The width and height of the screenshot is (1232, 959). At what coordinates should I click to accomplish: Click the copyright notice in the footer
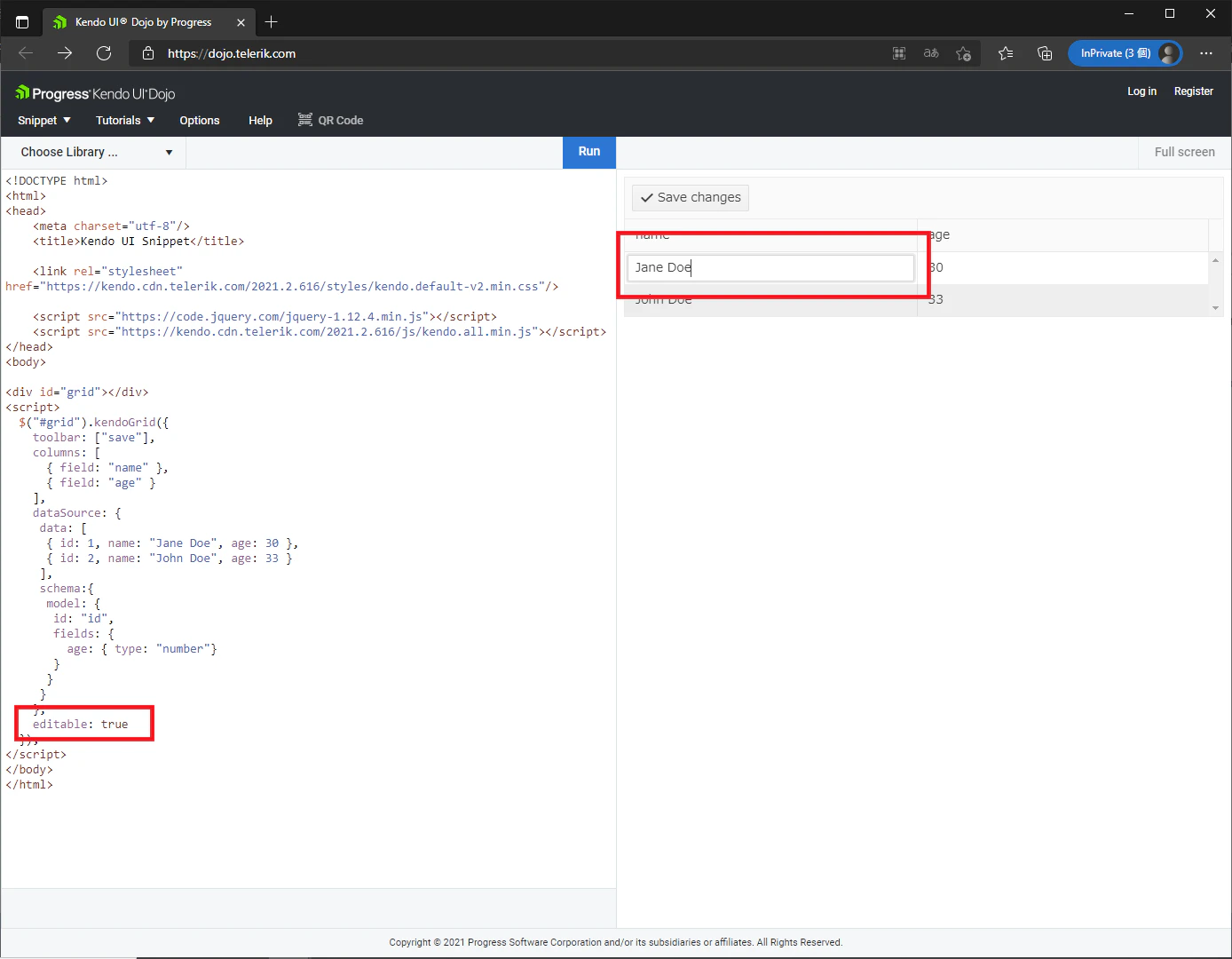pyautogui.click(x=616, y=943)
